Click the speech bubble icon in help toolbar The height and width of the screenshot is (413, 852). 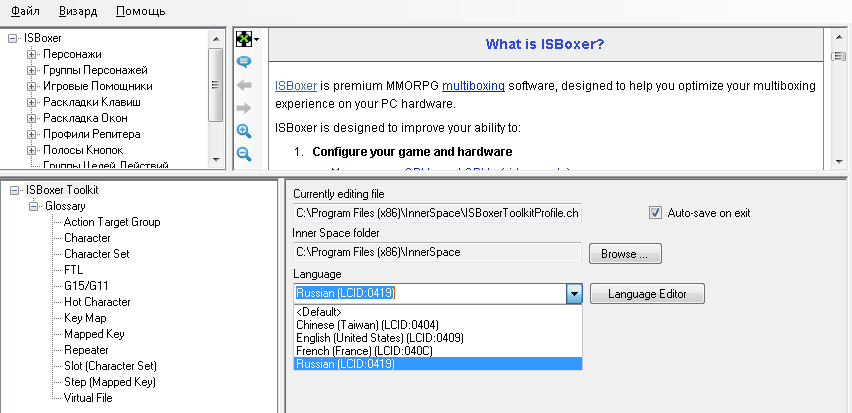(x=244, y=62)
